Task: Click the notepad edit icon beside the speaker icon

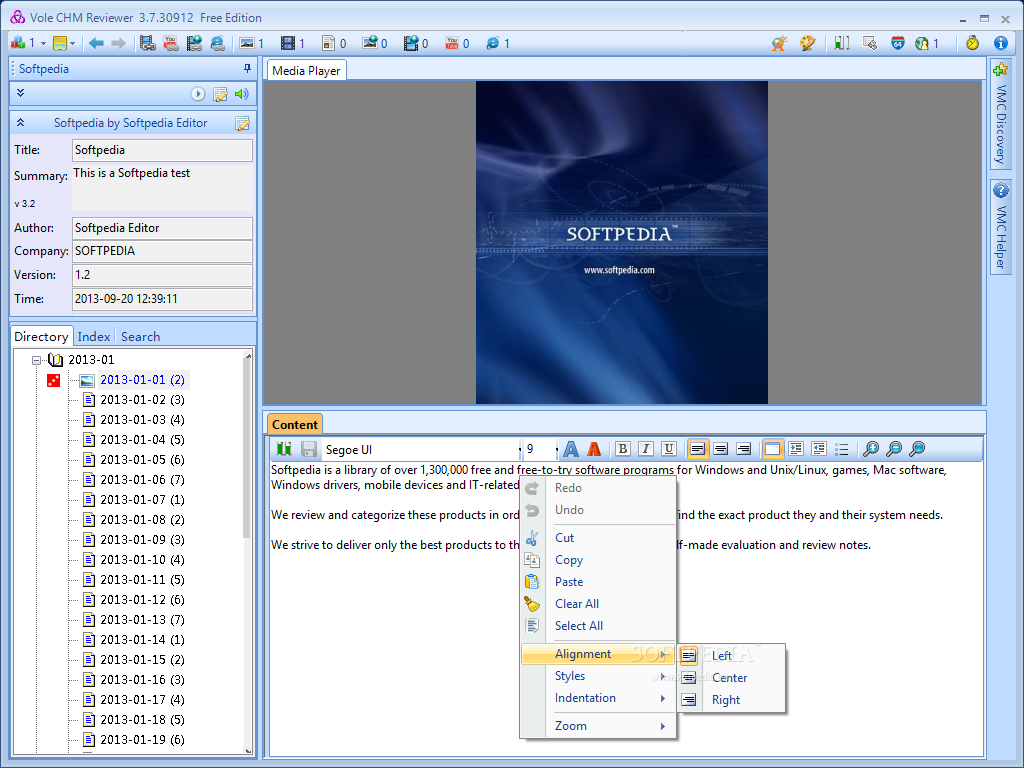Action: click(221, 94)
